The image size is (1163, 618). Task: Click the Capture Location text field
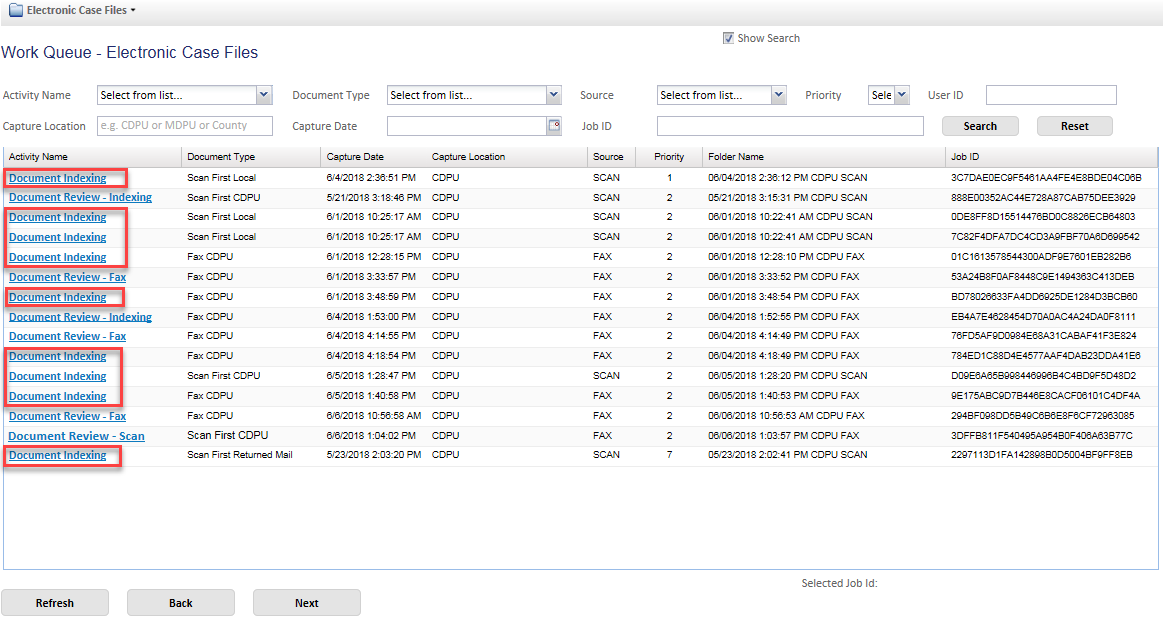[x=185, y=126]
